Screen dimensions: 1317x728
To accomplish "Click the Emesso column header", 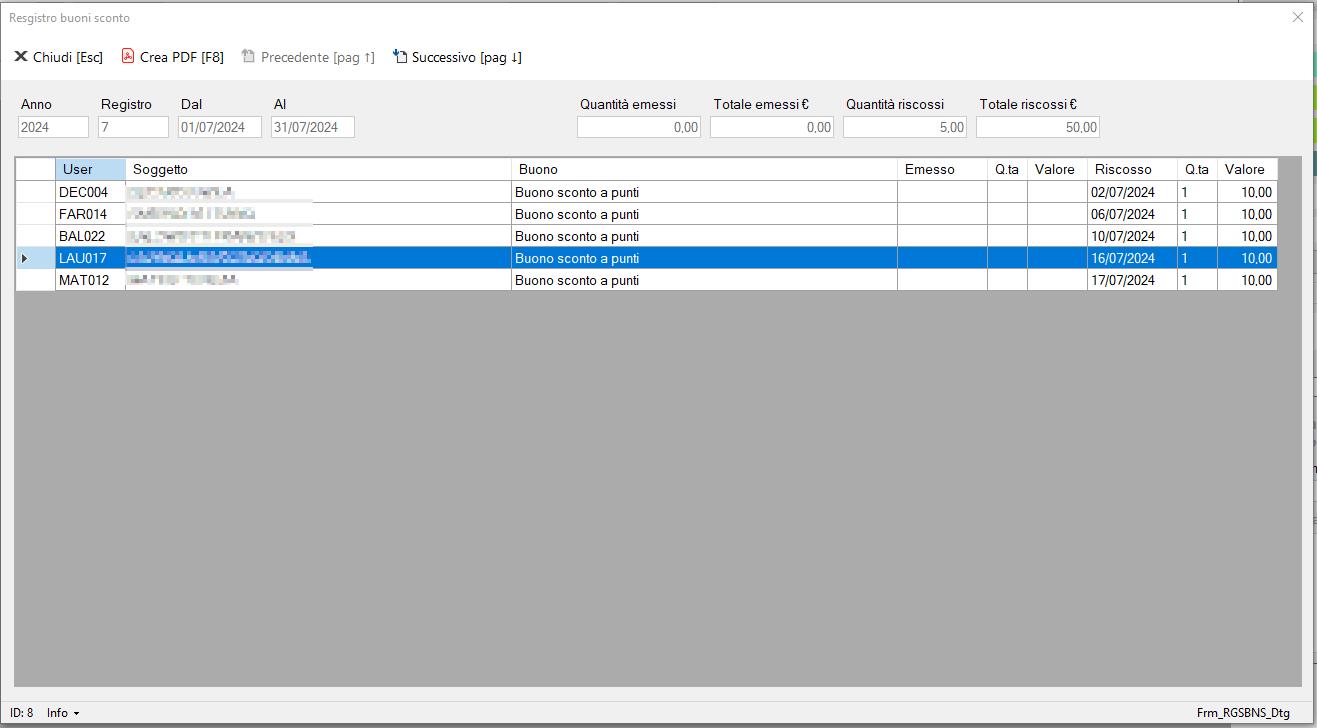I will 941,170.
